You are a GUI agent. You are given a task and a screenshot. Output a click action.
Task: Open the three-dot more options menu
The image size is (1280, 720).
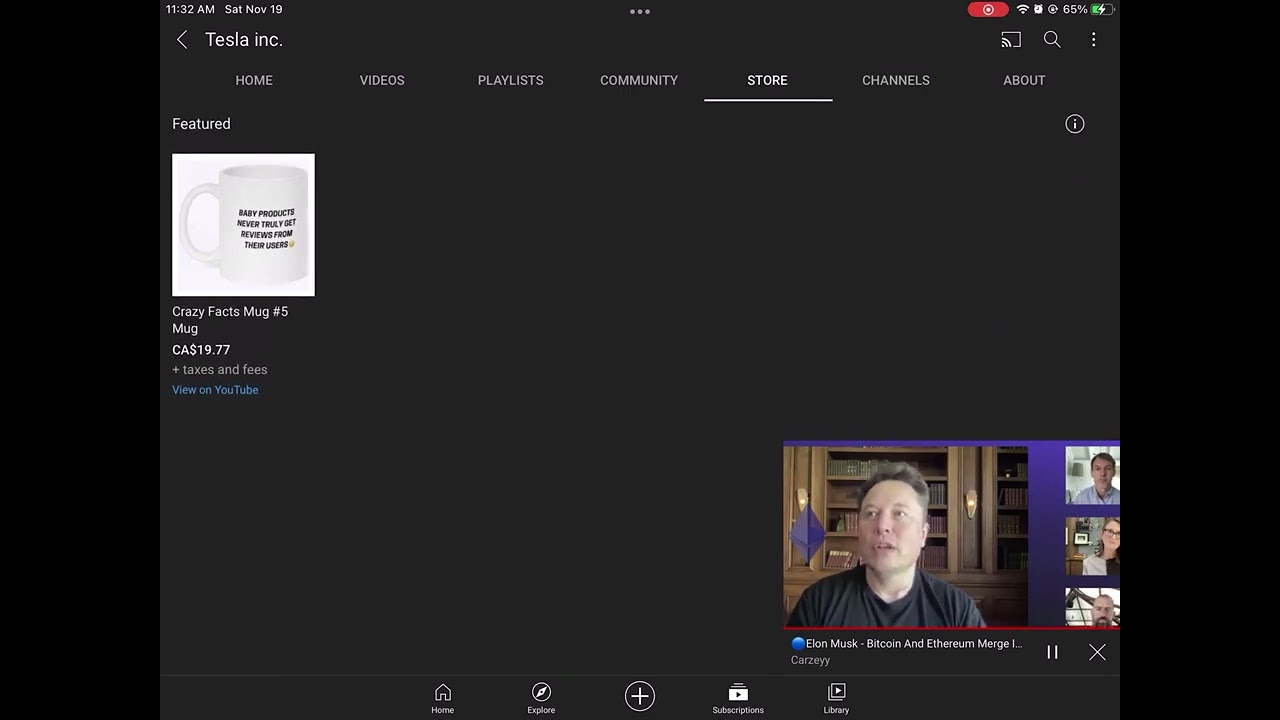coord(1093,40)
